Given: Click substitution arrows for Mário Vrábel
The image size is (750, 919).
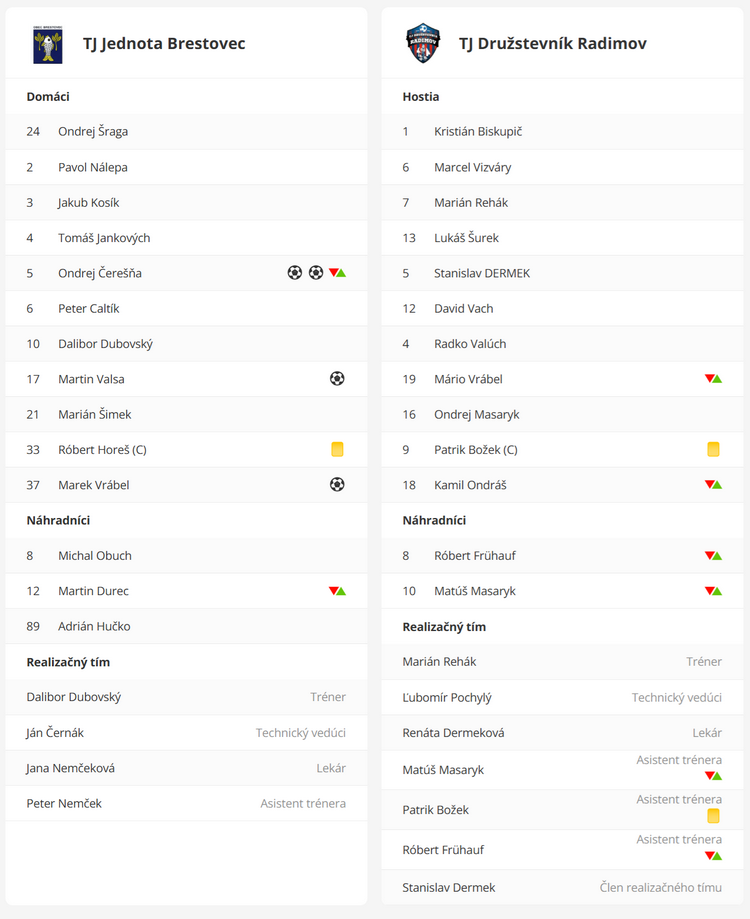Looking at the screenshot, I should click(713, 379).
